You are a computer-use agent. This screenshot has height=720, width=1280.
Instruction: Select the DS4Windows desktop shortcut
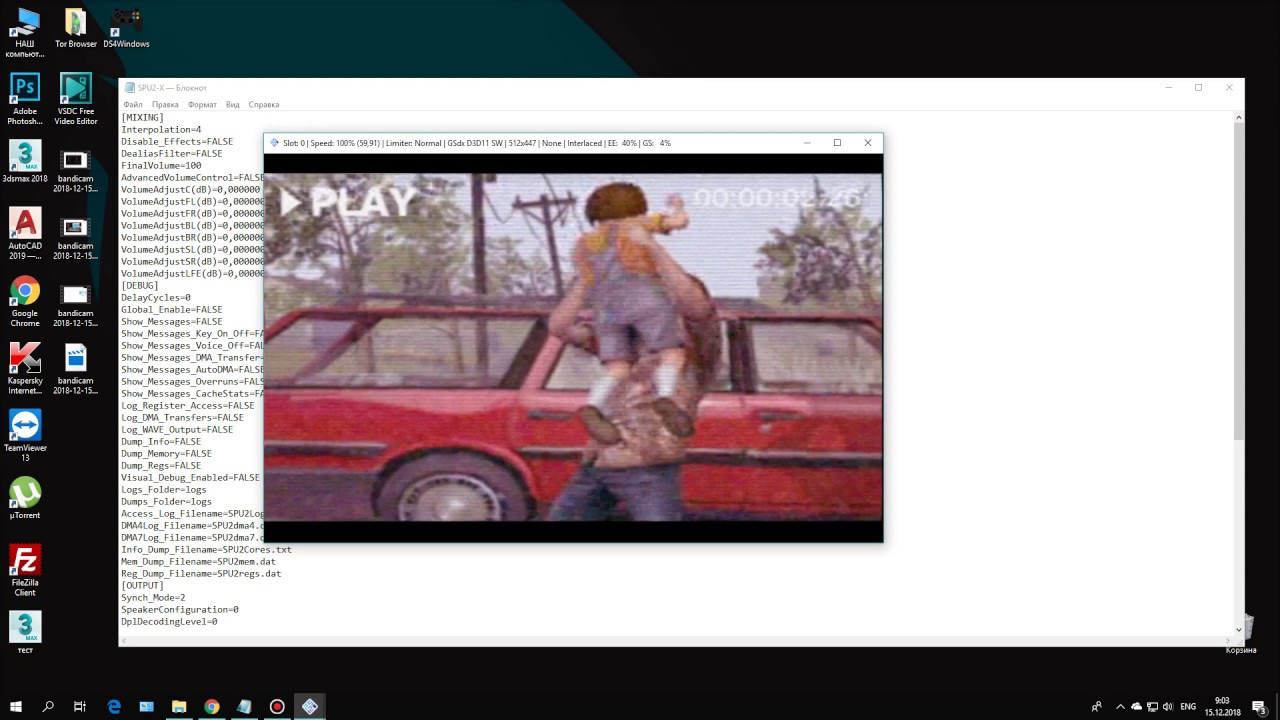click(x=126, y=29)
